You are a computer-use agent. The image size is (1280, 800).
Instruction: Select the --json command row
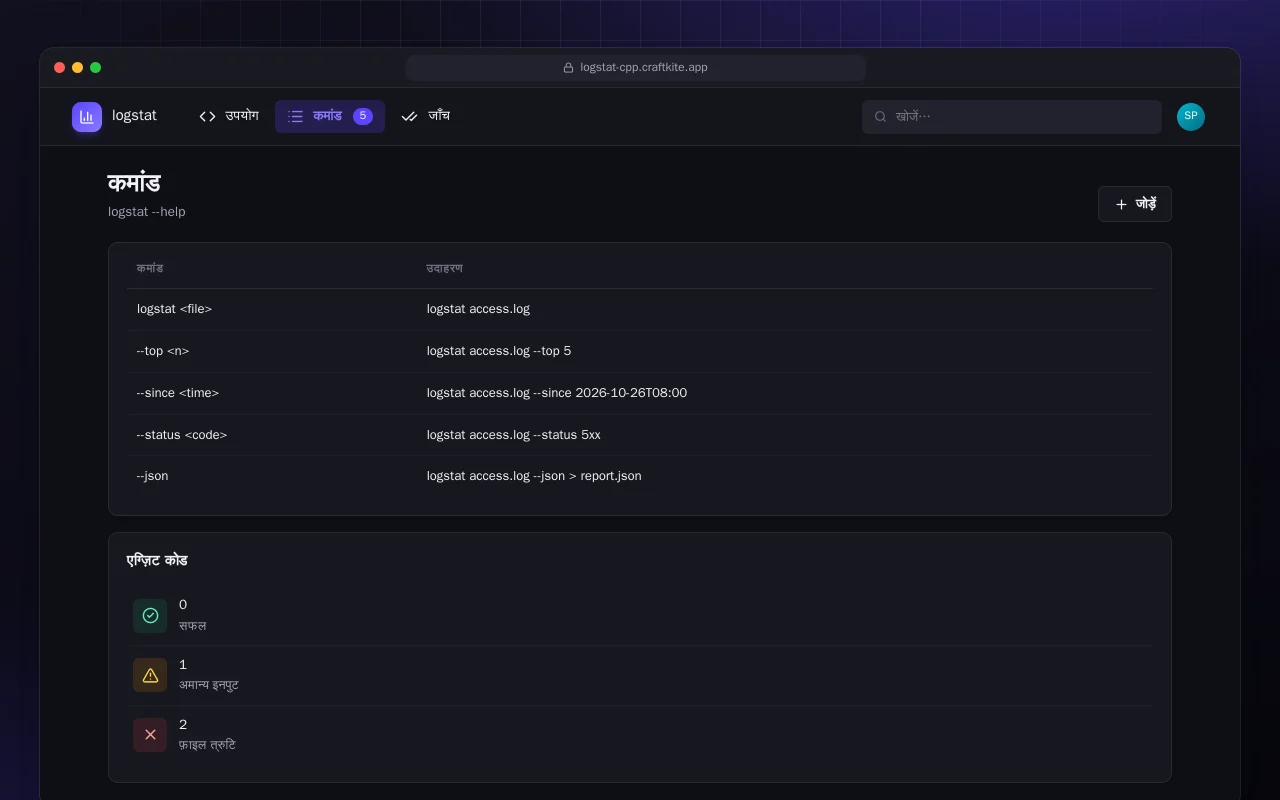(640, 476)
